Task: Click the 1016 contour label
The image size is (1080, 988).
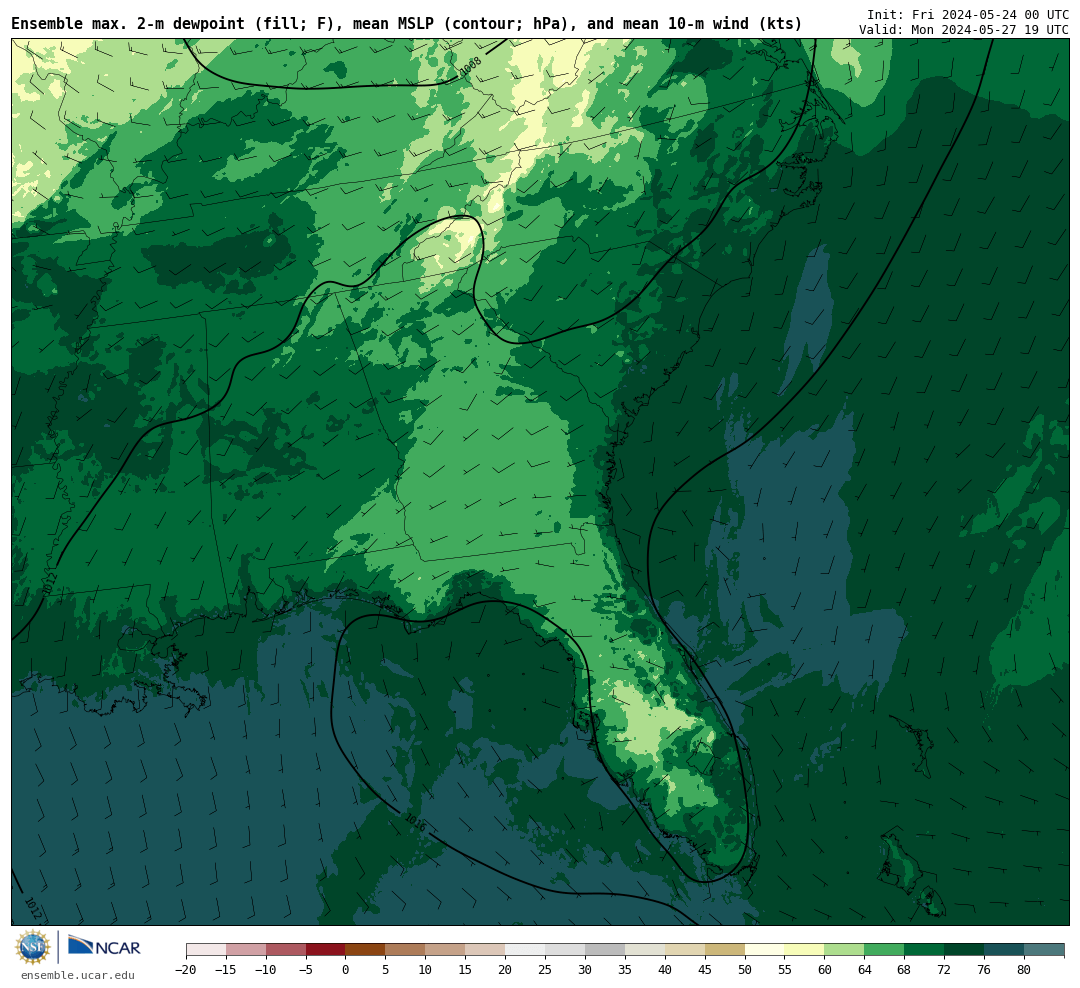Action: click(x=415, y=822)
